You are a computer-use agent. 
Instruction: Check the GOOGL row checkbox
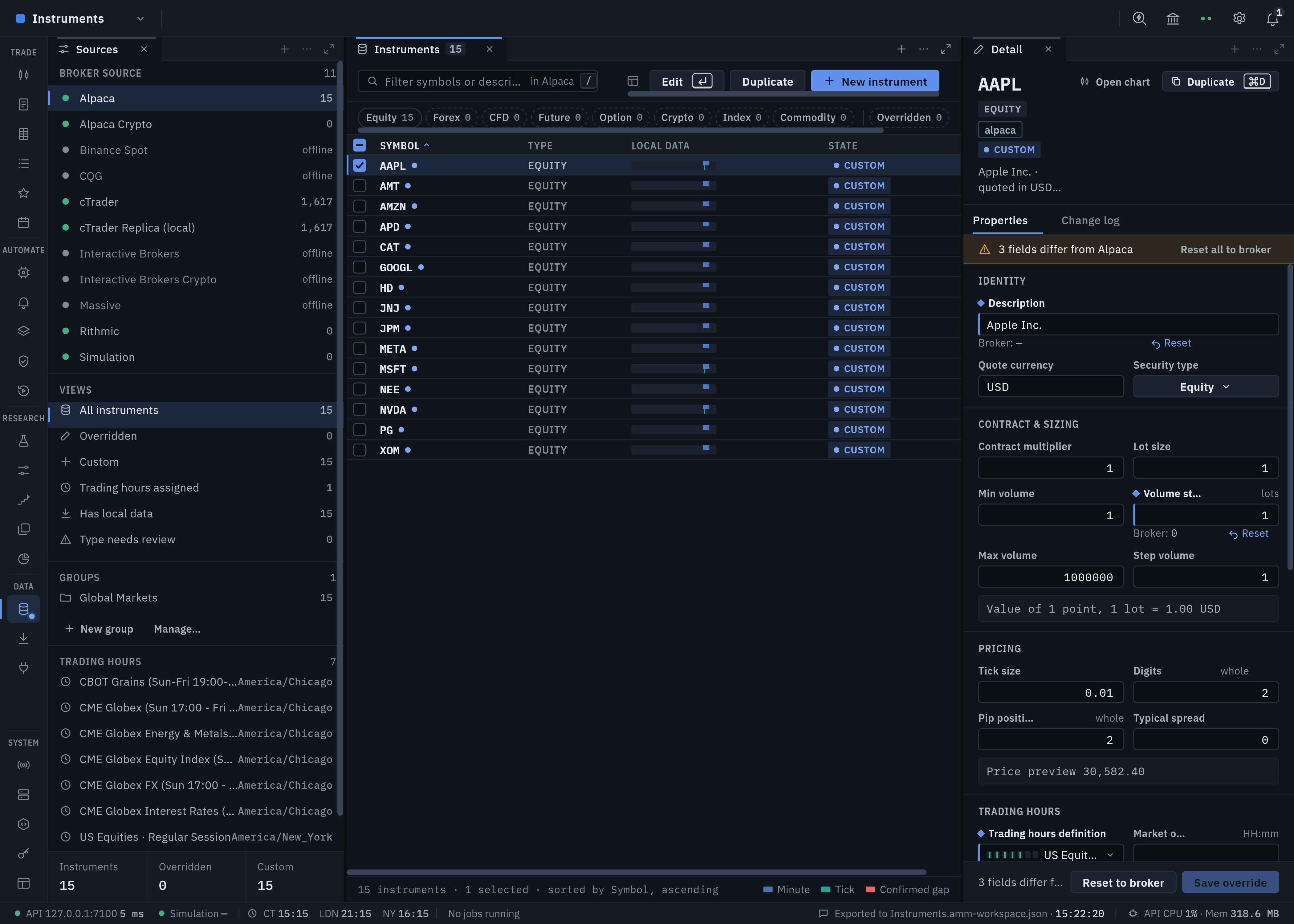tap(360, 267)
